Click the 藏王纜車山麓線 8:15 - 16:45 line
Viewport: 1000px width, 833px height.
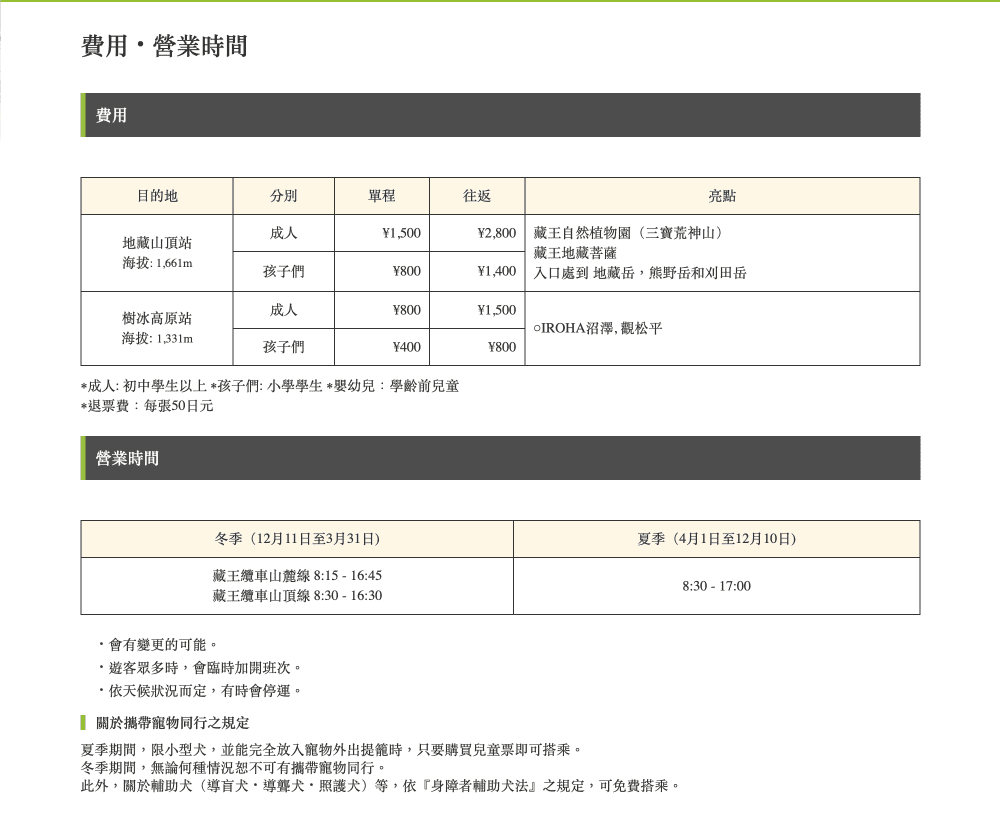pos(297,575)
